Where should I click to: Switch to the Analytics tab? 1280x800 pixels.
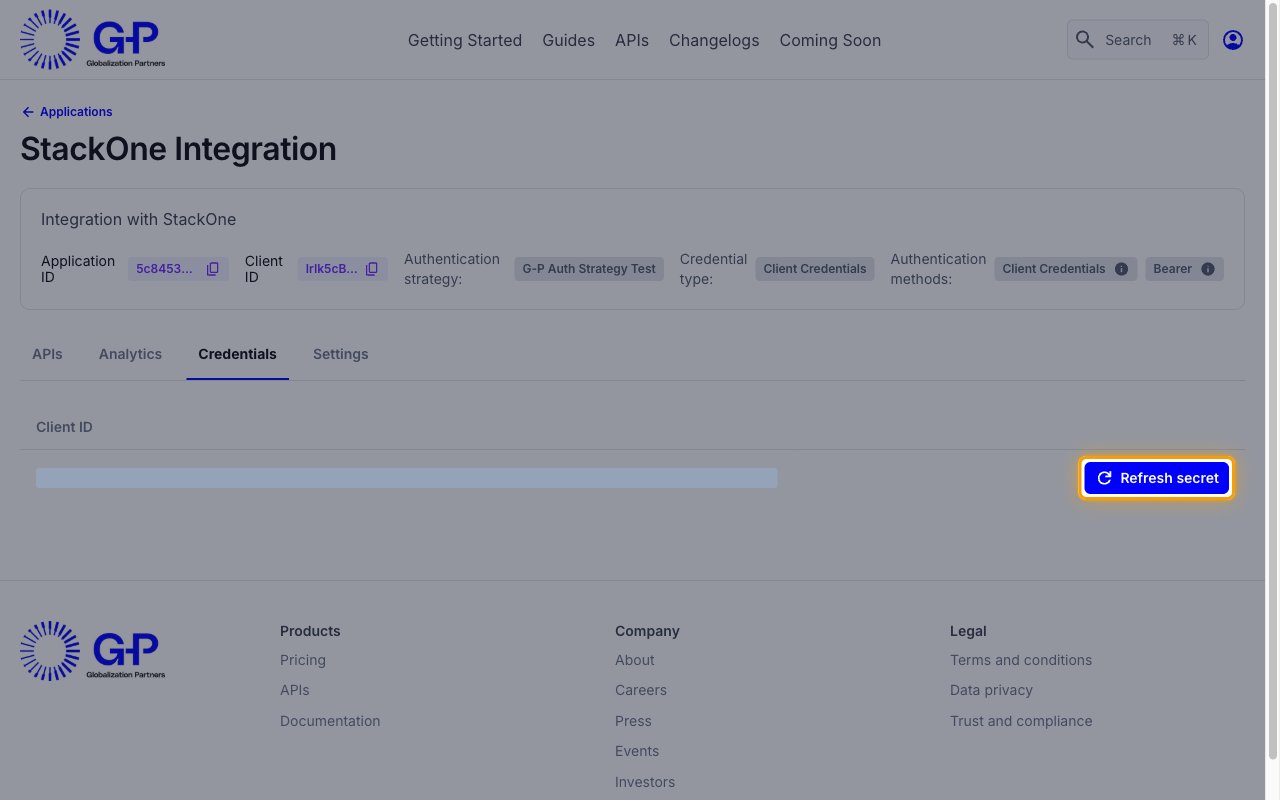tap(130, 354)
